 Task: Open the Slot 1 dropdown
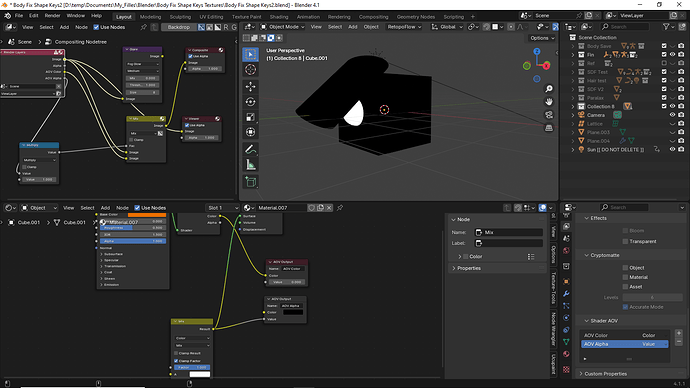point(223,208)
